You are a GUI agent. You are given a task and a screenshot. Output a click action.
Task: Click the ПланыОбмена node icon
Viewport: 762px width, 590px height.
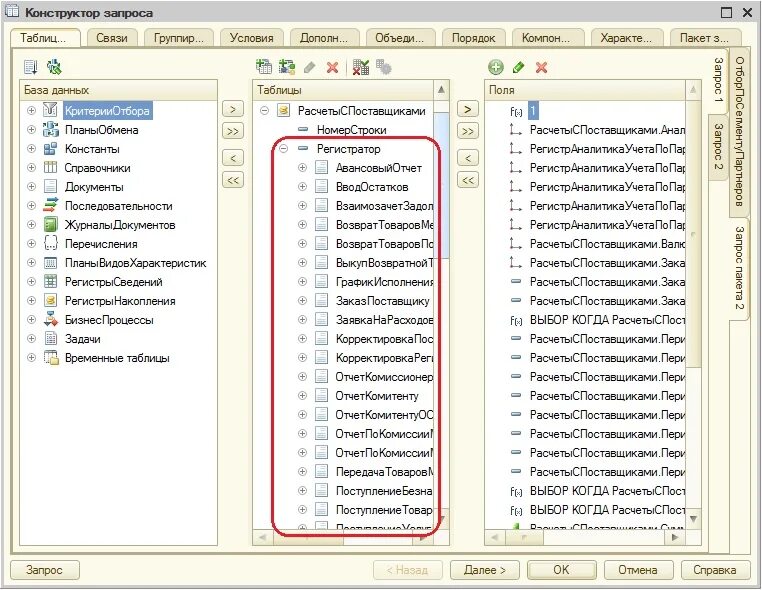point(51,129)
